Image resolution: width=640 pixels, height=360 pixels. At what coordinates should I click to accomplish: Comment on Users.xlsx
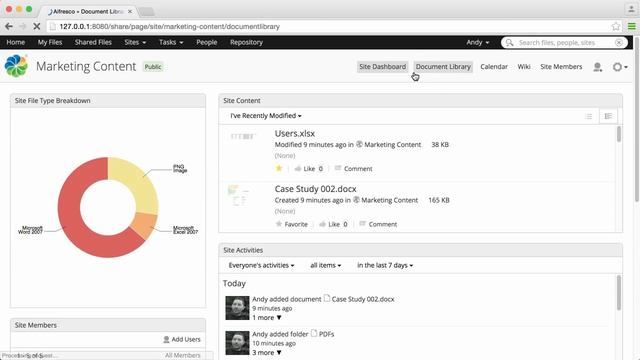(353, 169)
